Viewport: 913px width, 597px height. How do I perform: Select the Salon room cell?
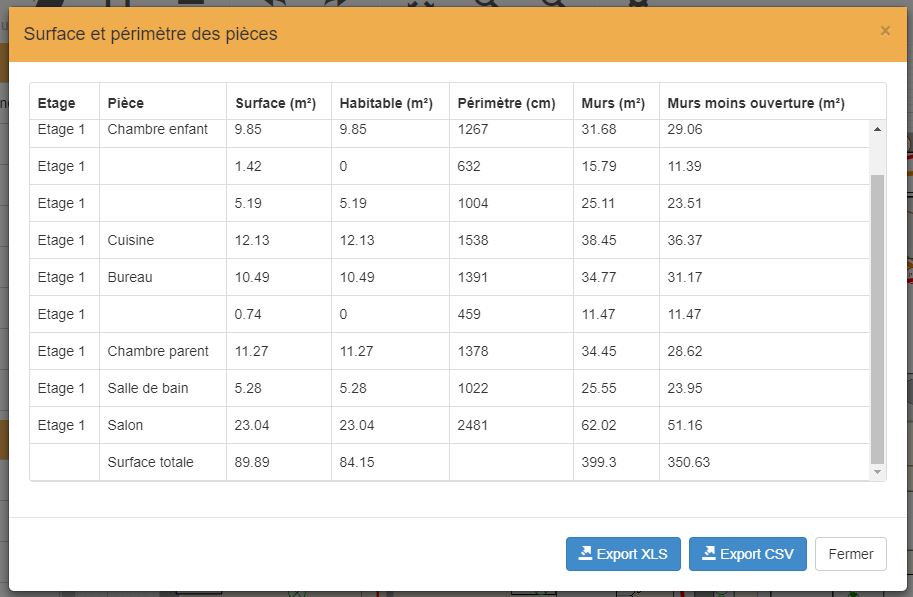pos(125,425)
